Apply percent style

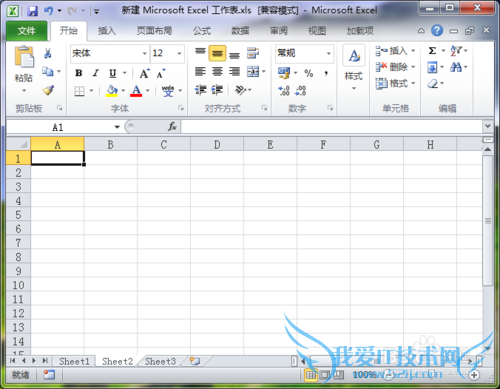point(309,73)
